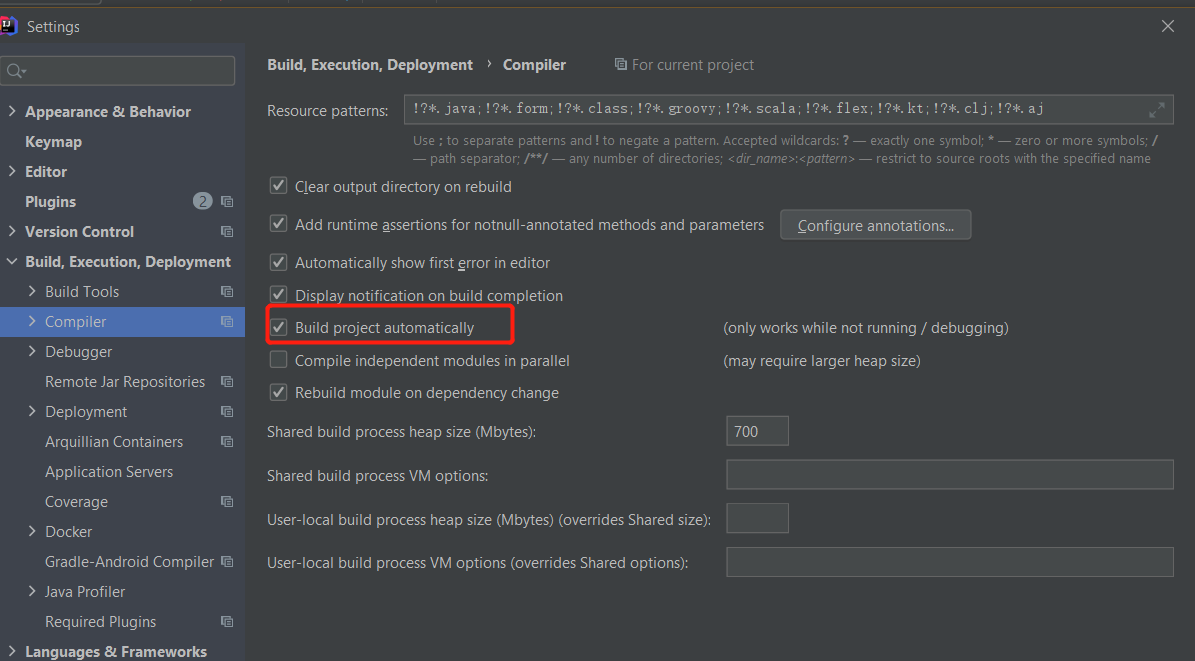
Task: Select Required Plugins in tree
Action: [101, 621]
